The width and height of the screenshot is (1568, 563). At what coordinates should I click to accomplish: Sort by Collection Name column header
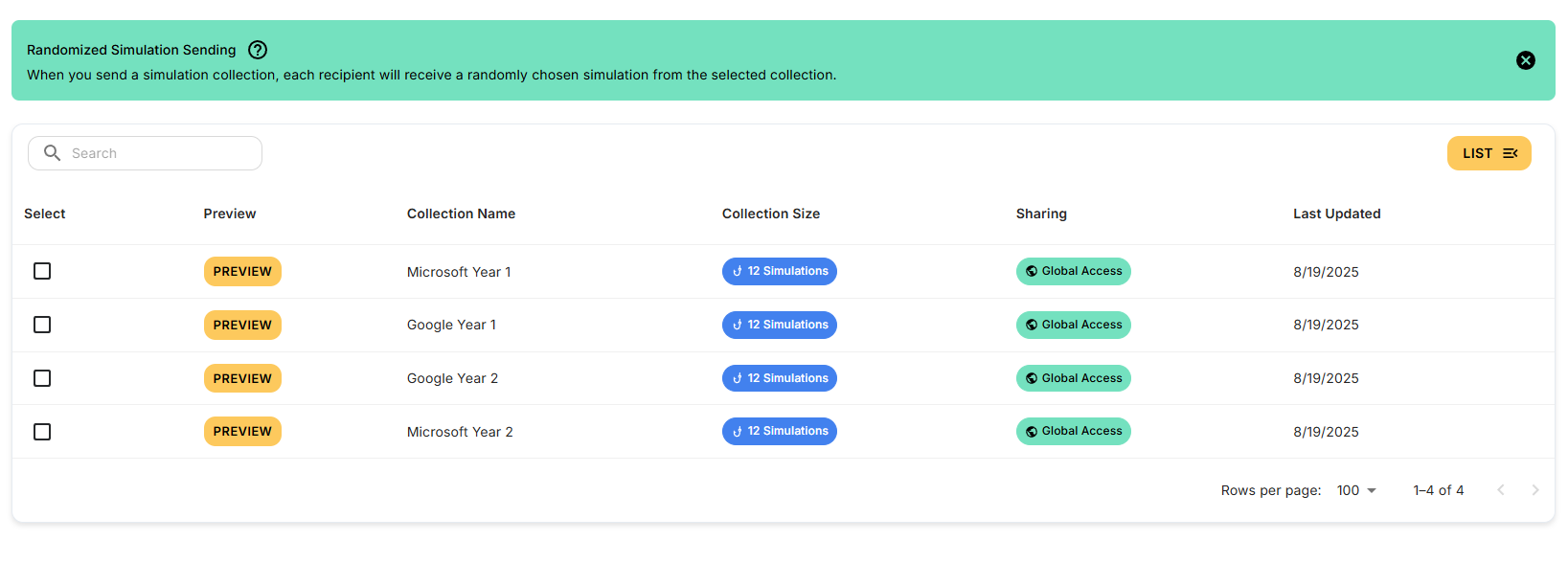461,214
